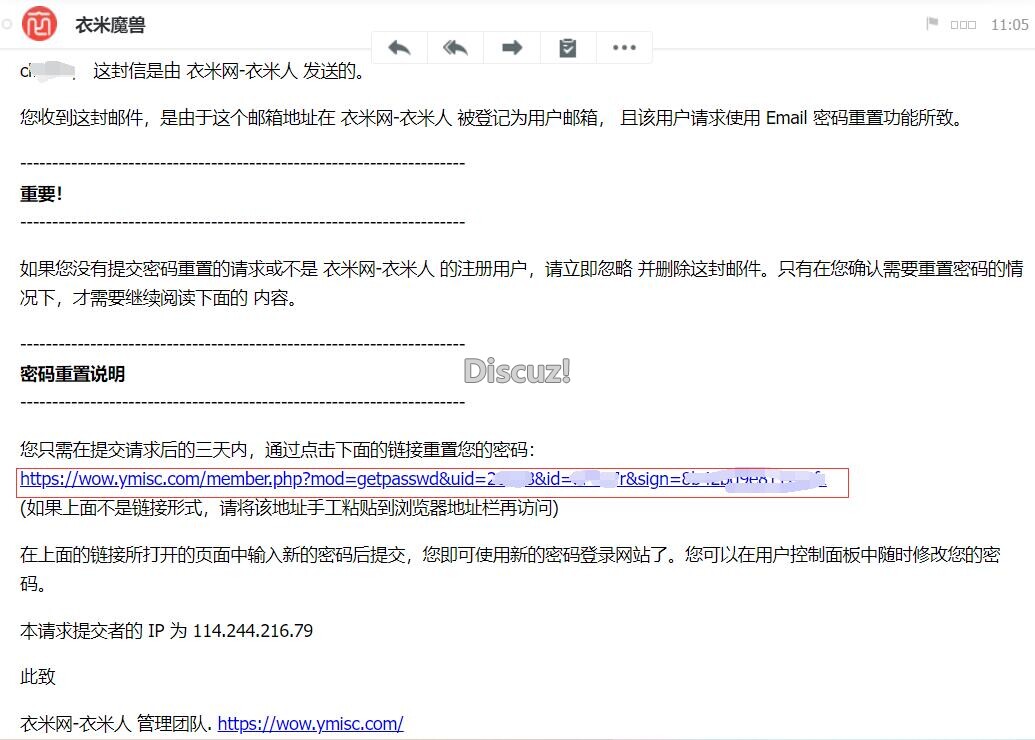
Task: Click the Reply arrow icon
Action: tap(399, 48)
